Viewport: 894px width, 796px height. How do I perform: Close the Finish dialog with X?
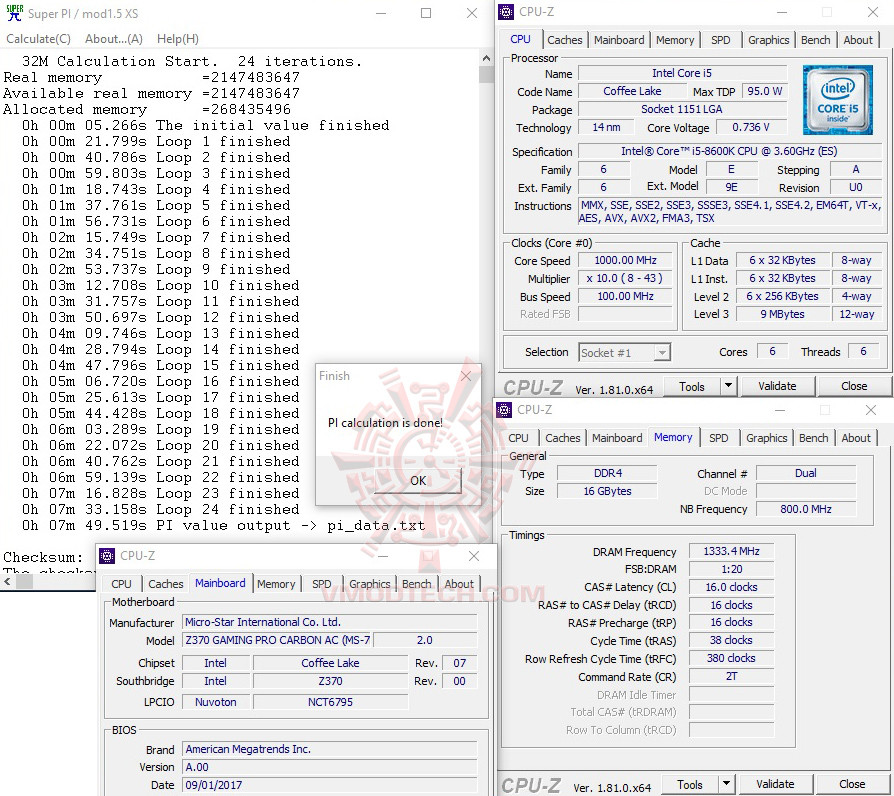(466, 376)
